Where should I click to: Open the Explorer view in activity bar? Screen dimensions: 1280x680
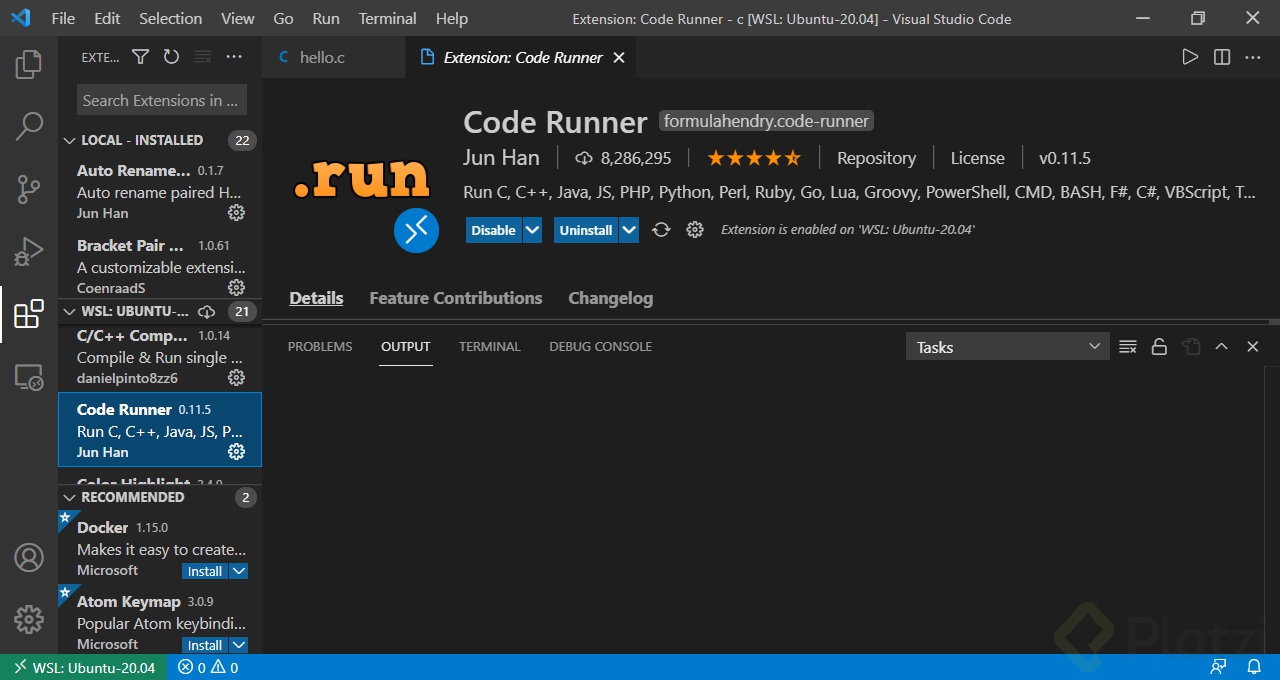[29, 65]
